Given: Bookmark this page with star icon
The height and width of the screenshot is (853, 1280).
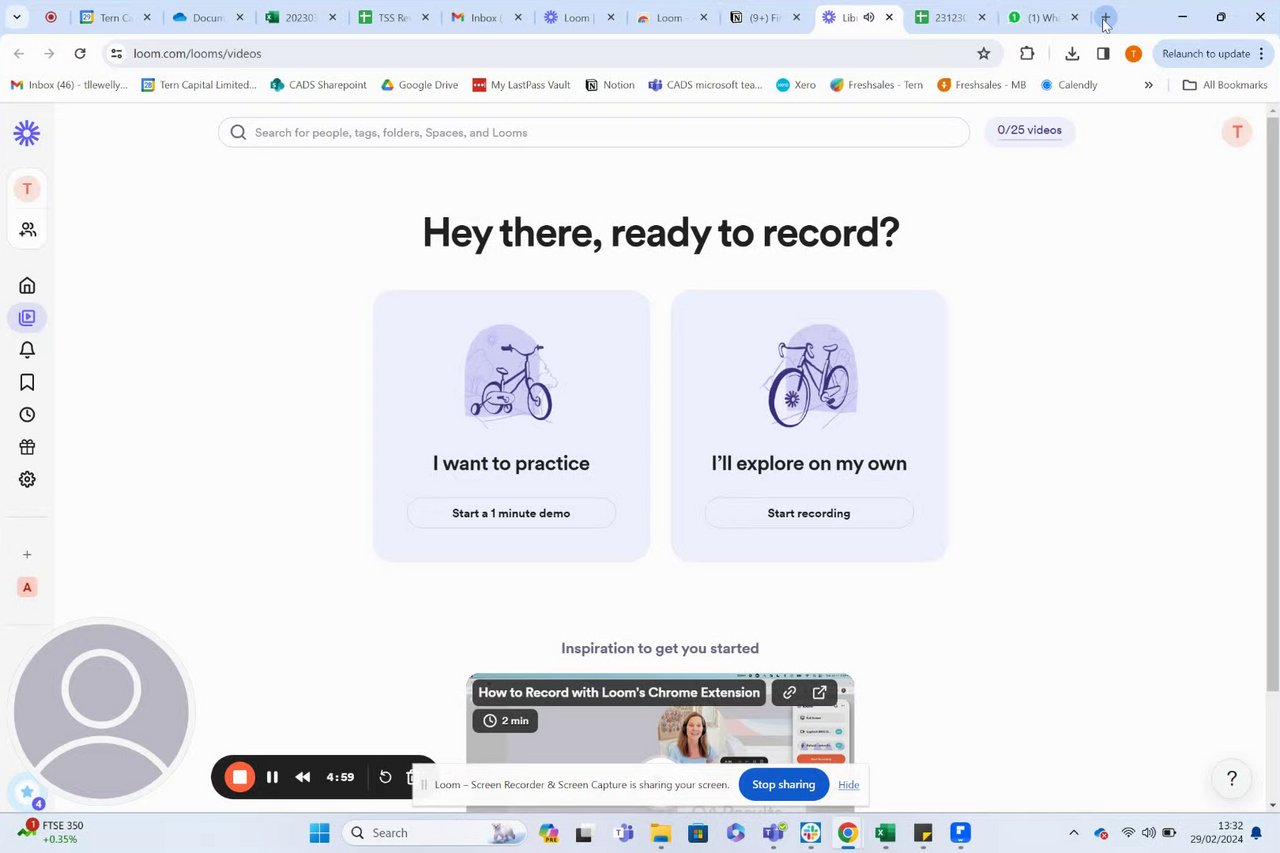Looking at the screenshot, I should pyautogui.click(x=983, y=53).
